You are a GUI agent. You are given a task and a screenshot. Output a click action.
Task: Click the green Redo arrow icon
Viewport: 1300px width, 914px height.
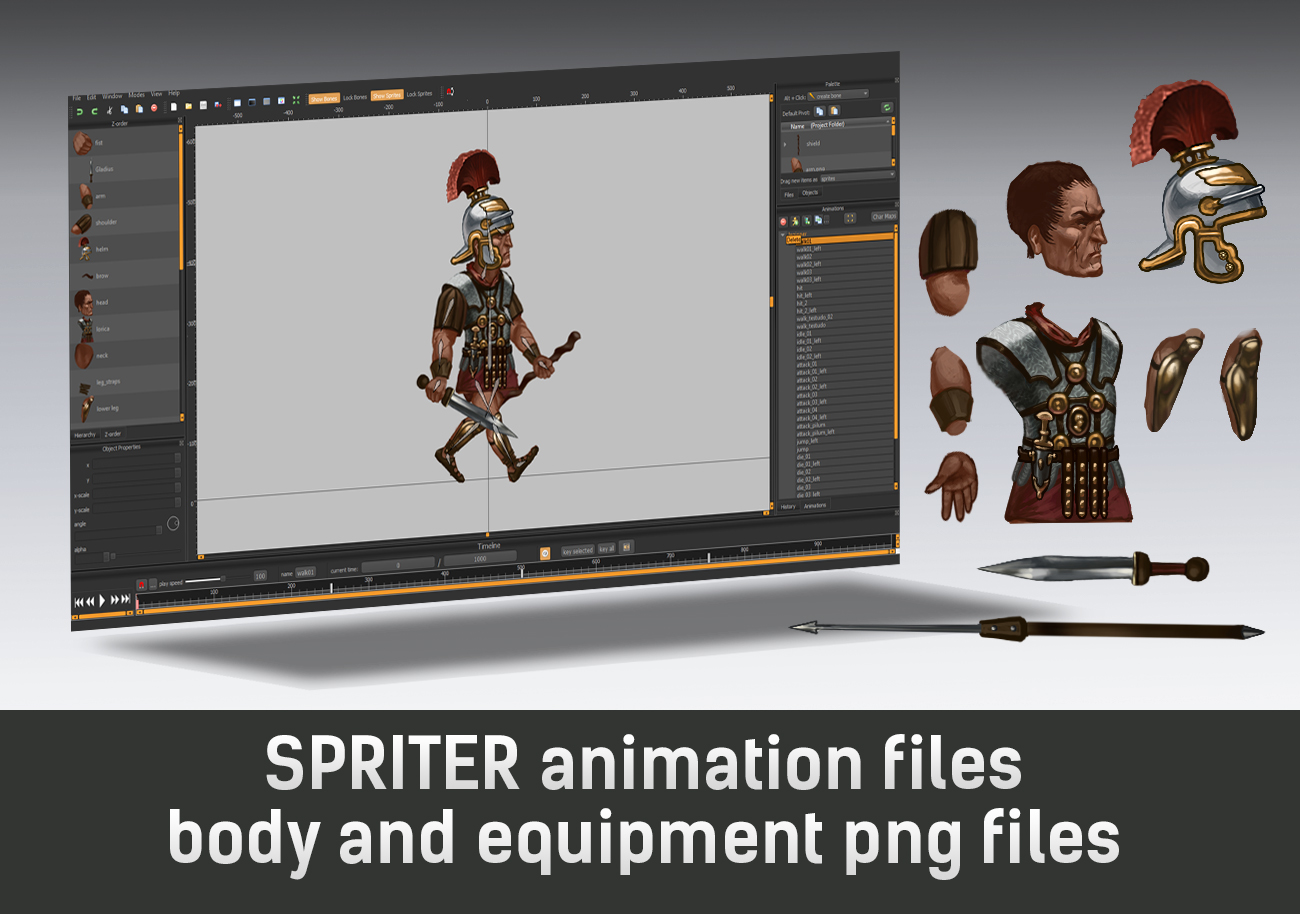point(94,111)
